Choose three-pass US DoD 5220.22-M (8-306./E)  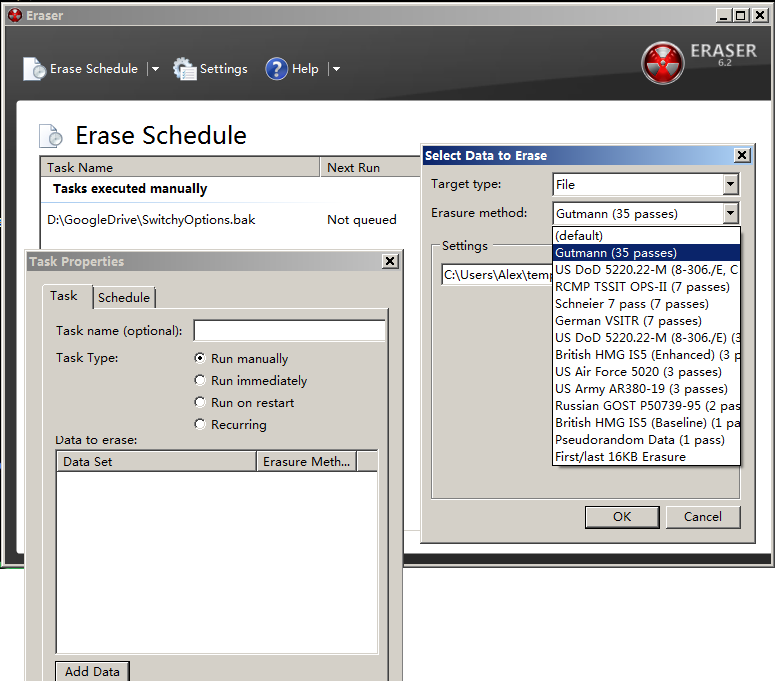click(646, 338)
